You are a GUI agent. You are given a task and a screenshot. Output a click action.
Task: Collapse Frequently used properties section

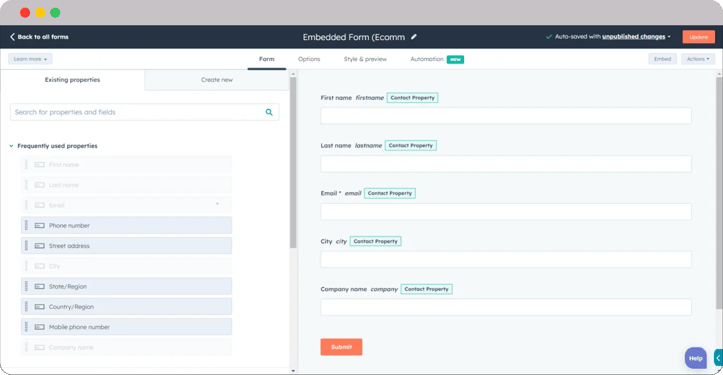click(x=12, y=146)
